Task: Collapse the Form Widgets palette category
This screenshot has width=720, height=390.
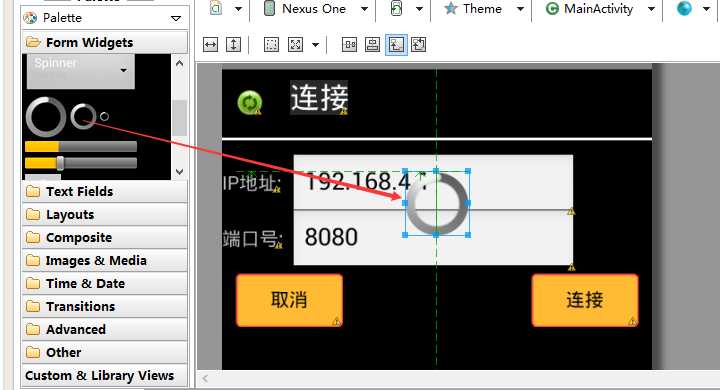Action: pyautogui.click(x=105, y=42)
